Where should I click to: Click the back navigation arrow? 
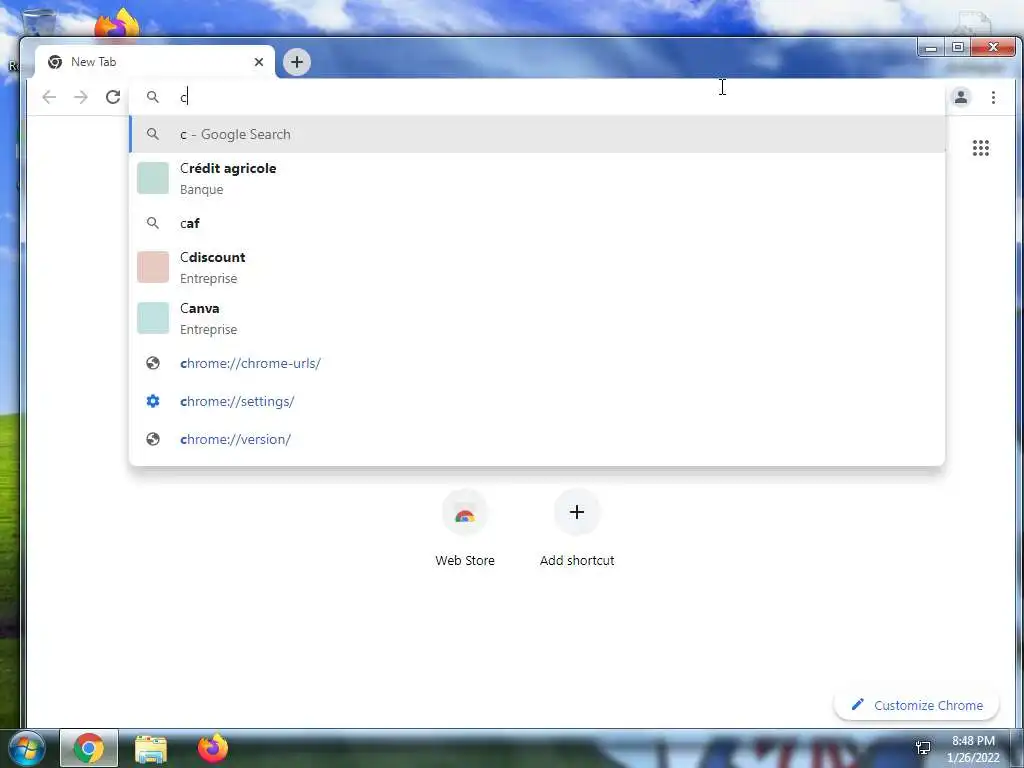click(49, 97)
